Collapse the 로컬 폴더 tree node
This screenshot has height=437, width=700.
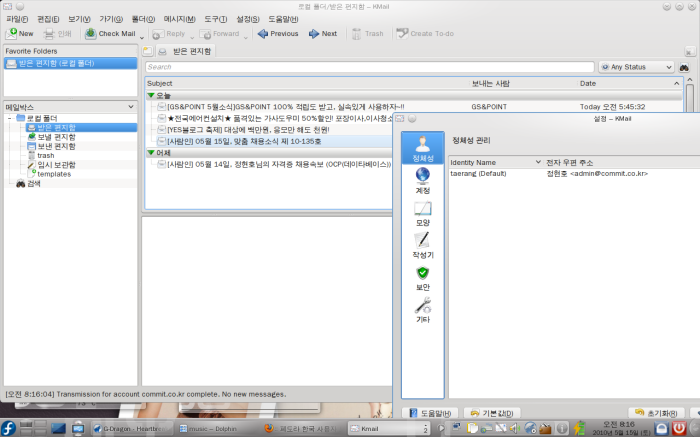(10, 118)
